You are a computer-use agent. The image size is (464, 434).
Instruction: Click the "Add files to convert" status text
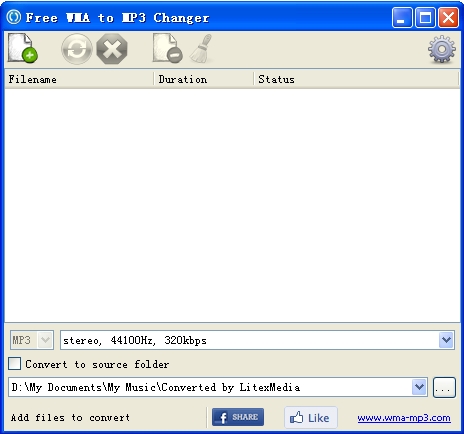pos(70,417)
